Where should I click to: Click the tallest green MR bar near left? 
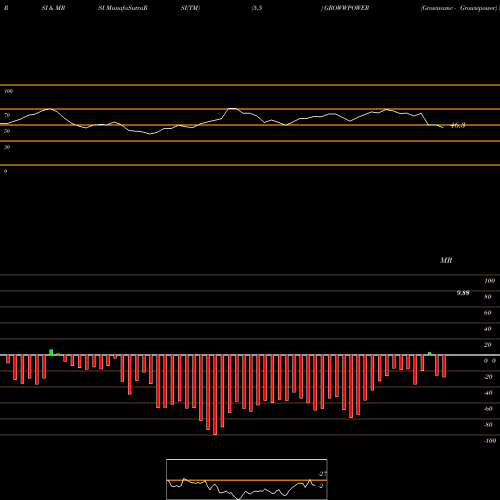pos(51,352)
